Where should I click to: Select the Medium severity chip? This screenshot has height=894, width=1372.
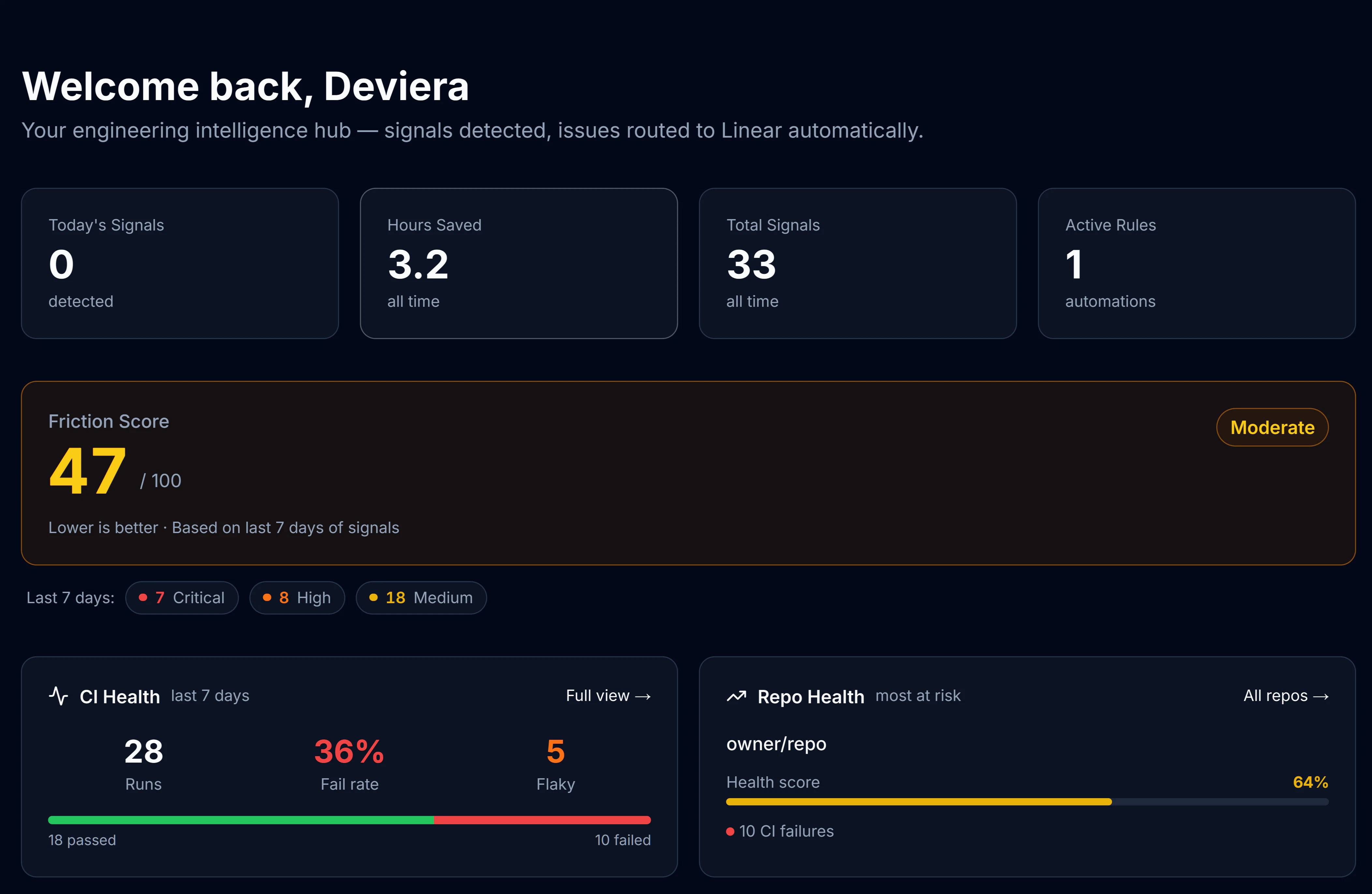(421, 598)
